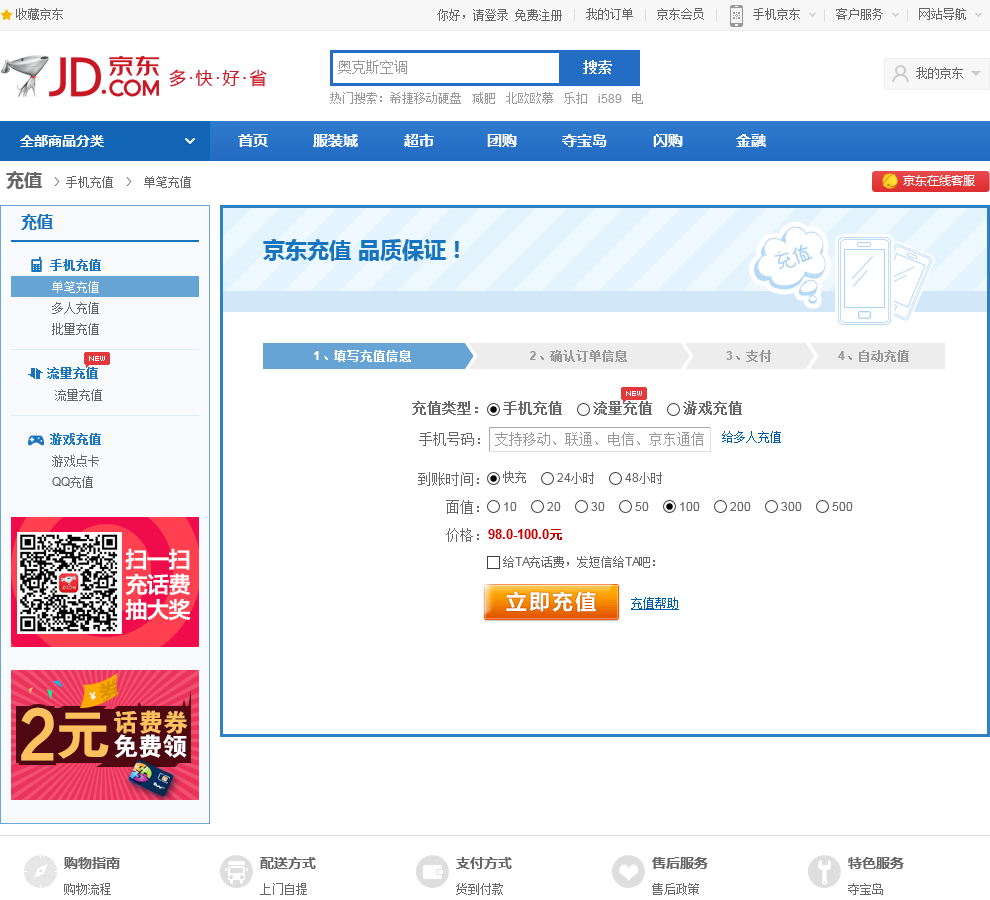Click 手机充值 in the breadcrumb
The width and height of the screenshot is (990, 900).
tap(90, 183)
